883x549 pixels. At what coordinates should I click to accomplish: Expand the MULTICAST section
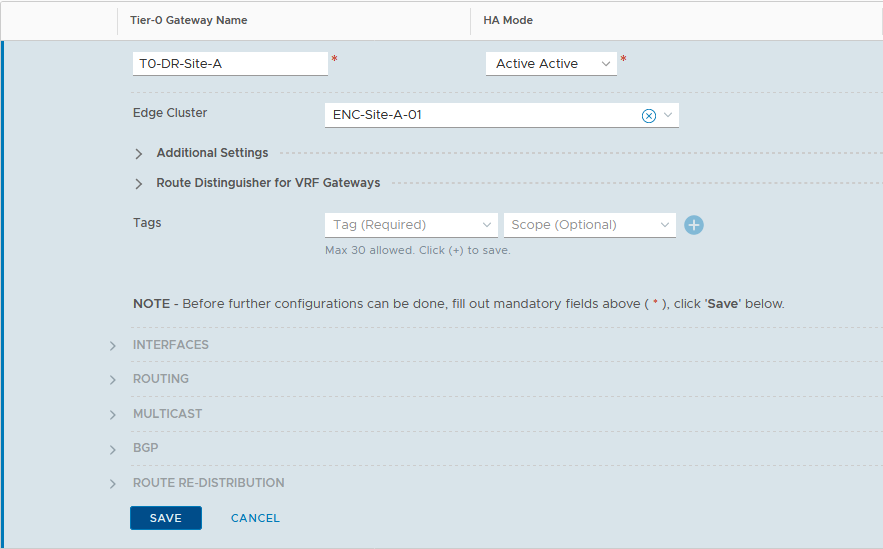click(113, 415)
